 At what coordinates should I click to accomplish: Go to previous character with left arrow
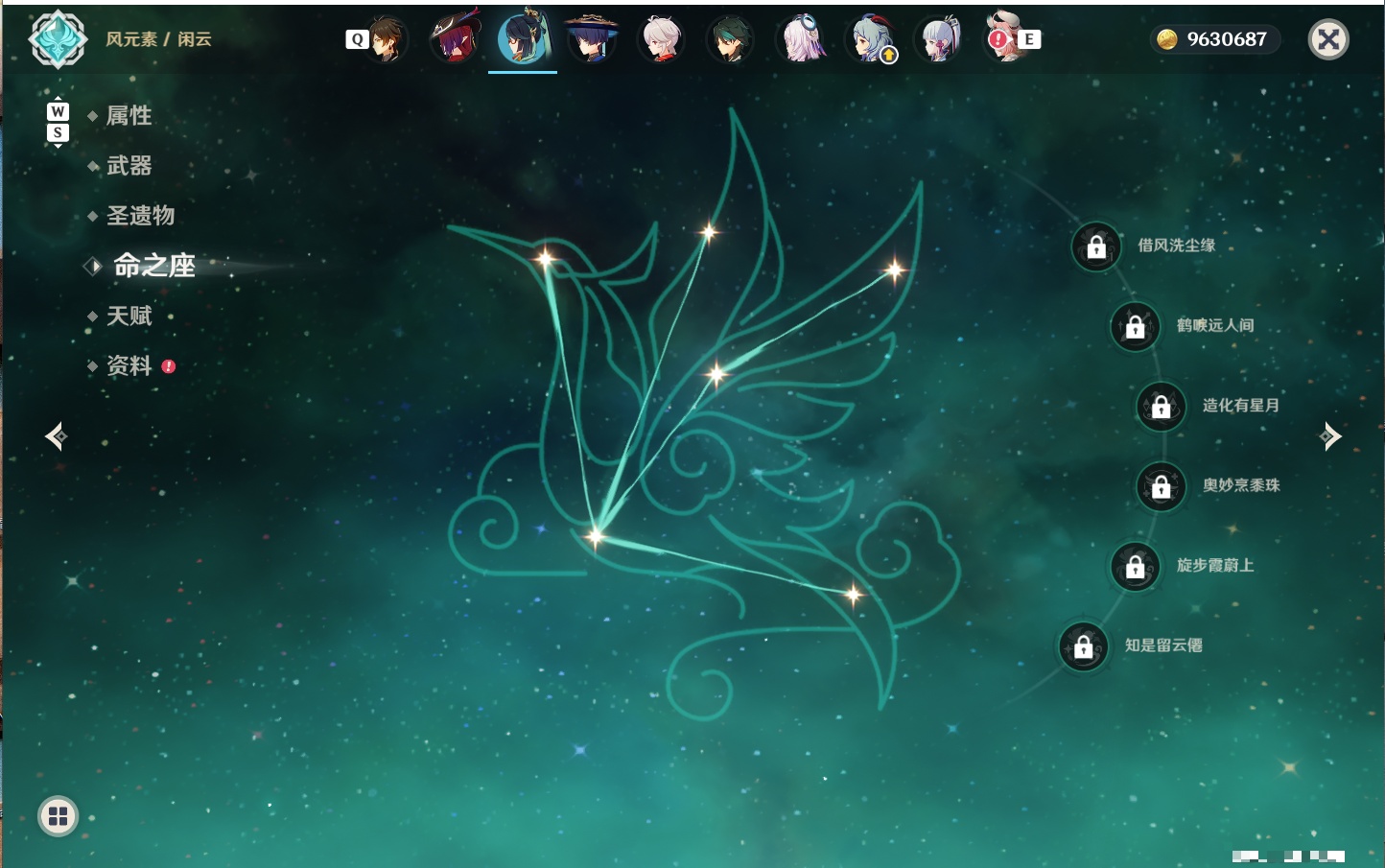click(57, 436)
